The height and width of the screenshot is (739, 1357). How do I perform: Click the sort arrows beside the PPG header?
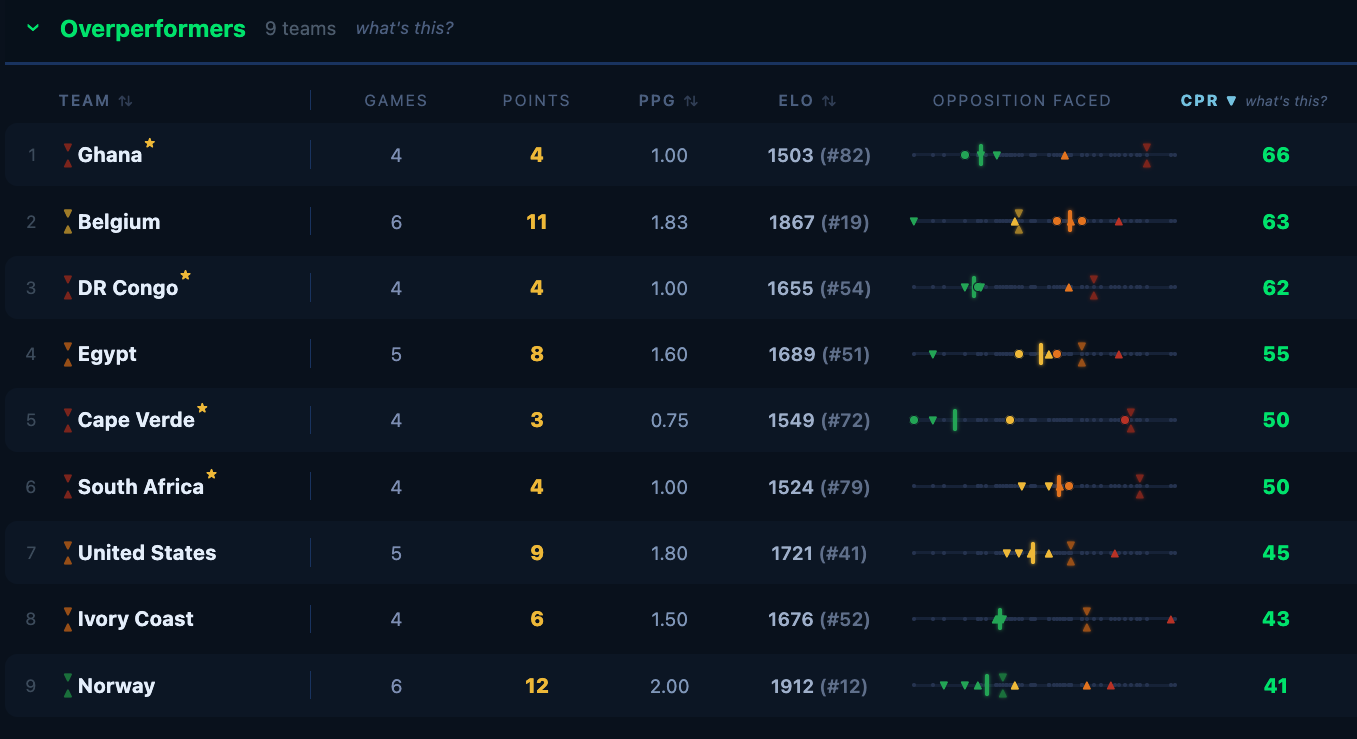click(691, 101)
